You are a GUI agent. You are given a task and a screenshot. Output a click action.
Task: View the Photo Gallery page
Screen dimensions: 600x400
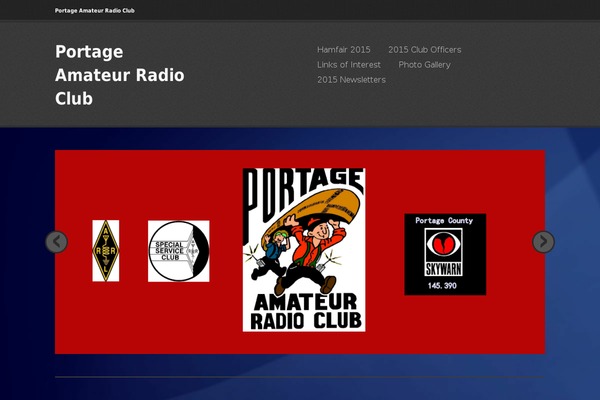424,65
